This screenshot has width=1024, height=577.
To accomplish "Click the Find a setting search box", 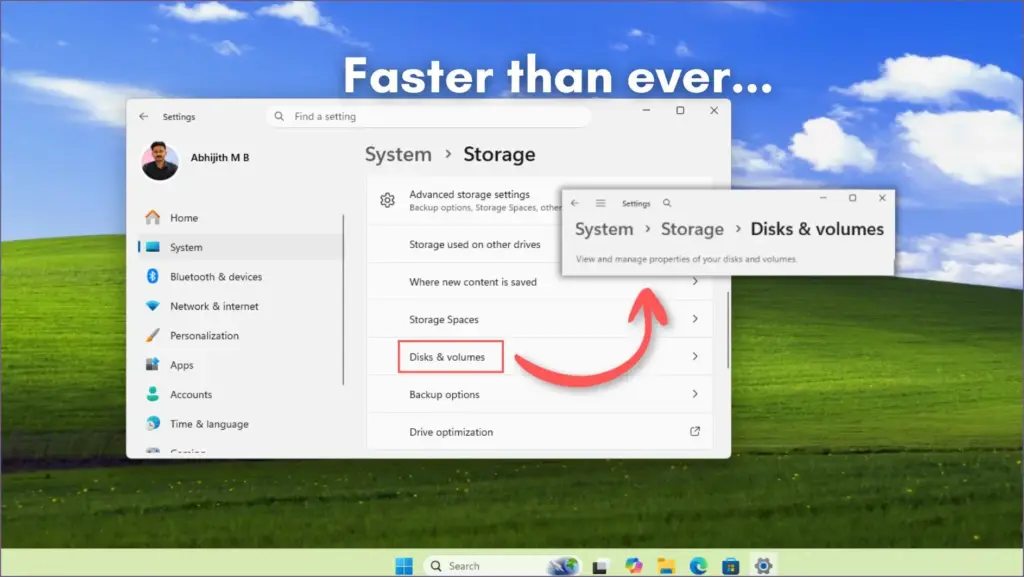I will (x=428, y=116).
